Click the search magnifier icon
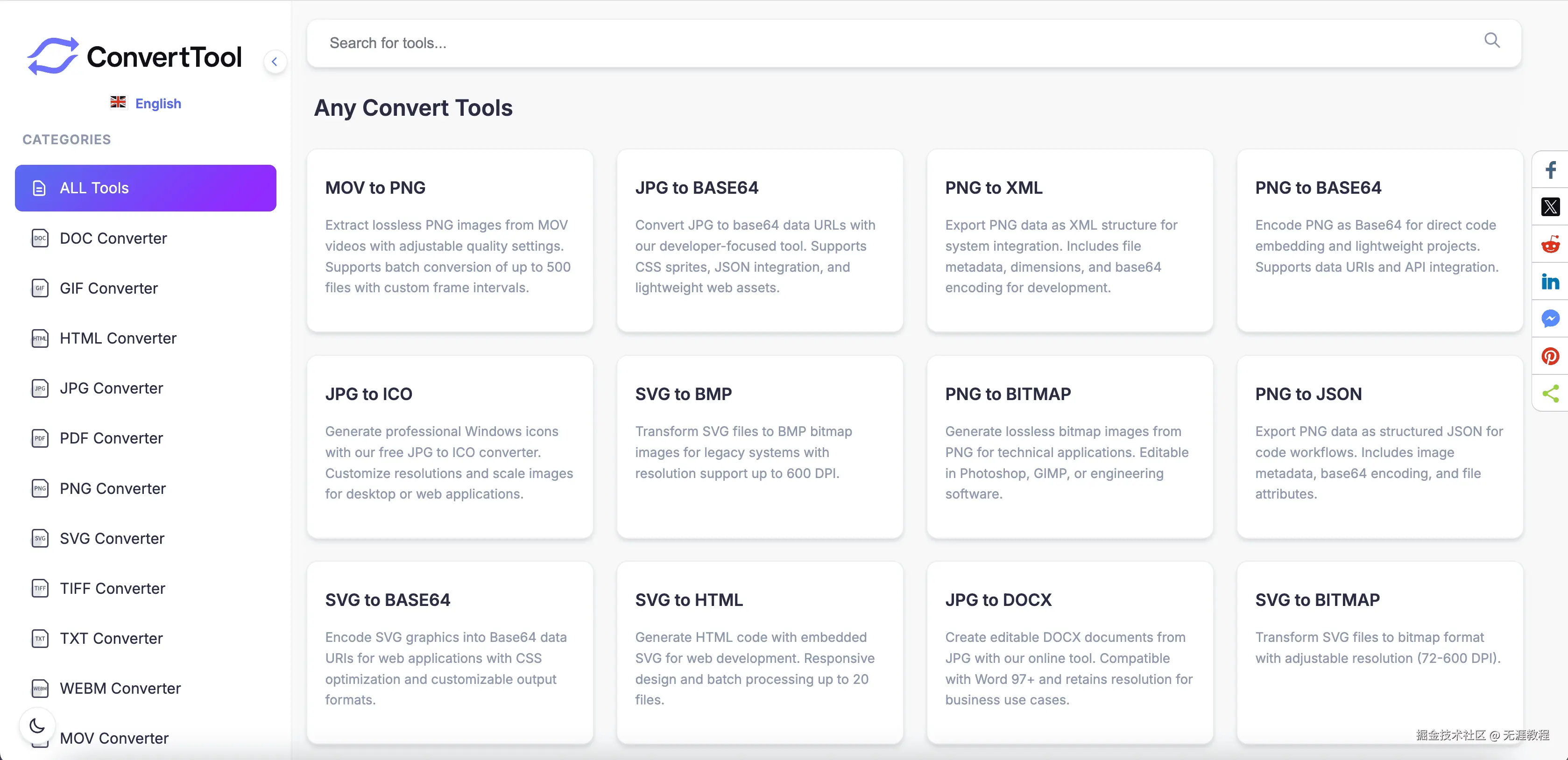Image resolution: width=1568 pixels, height=760 pixels. [x=1491, y=41]
